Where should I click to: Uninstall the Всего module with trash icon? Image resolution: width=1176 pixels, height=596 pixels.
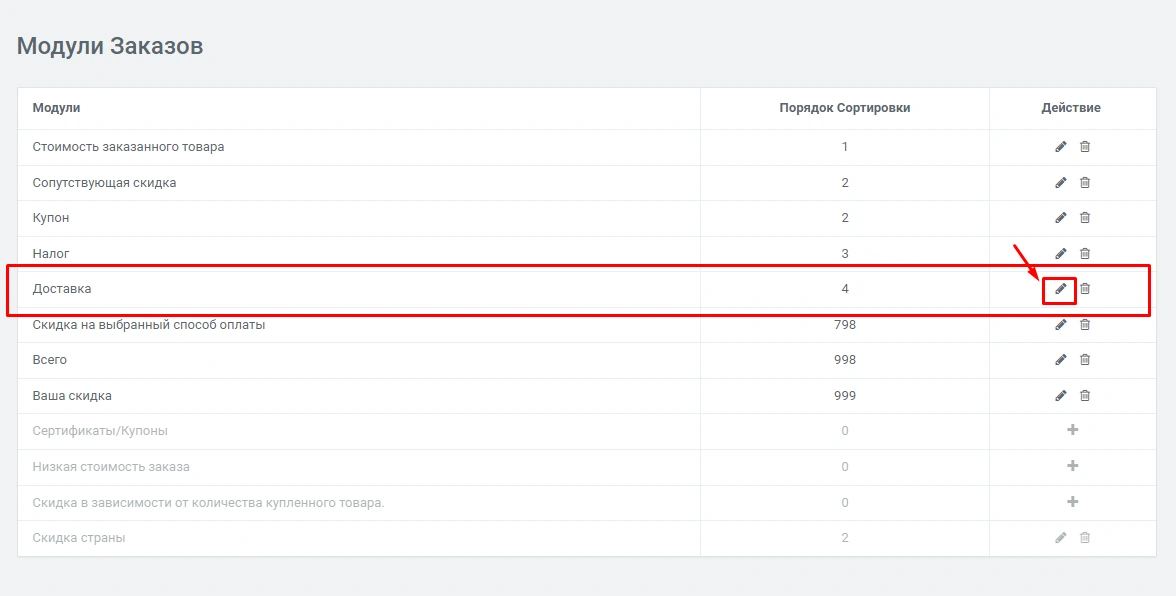(x=1085, y=360)
